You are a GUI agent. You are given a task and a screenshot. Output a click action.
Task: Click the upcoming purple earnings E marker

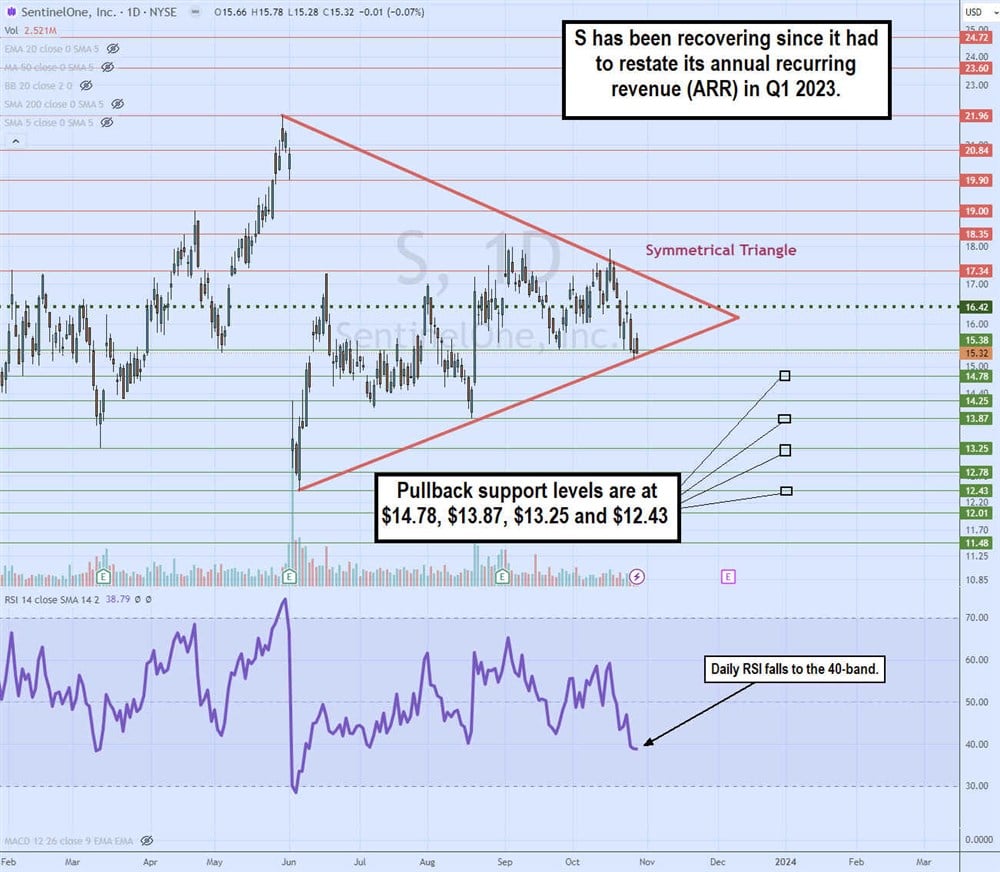pyautogui.click(x=728, y=577)
